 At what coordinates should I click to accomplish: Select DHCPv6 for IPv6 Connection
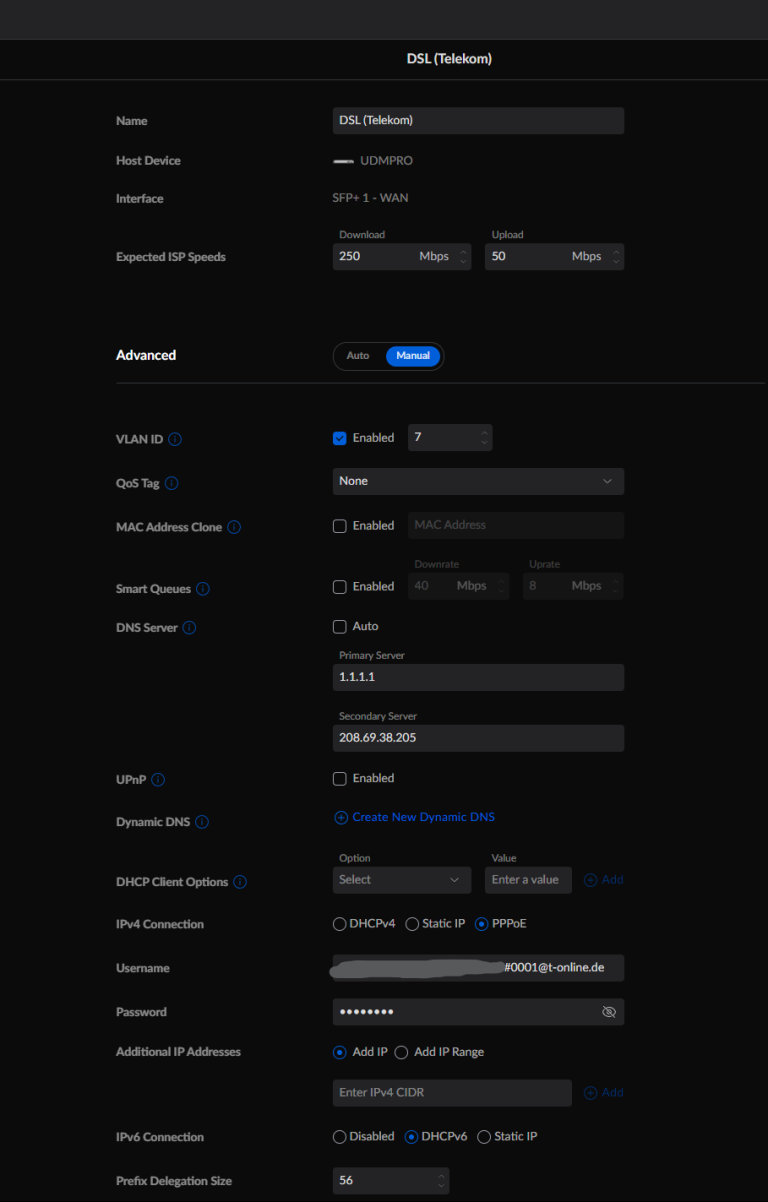[x=411, y=1137]
